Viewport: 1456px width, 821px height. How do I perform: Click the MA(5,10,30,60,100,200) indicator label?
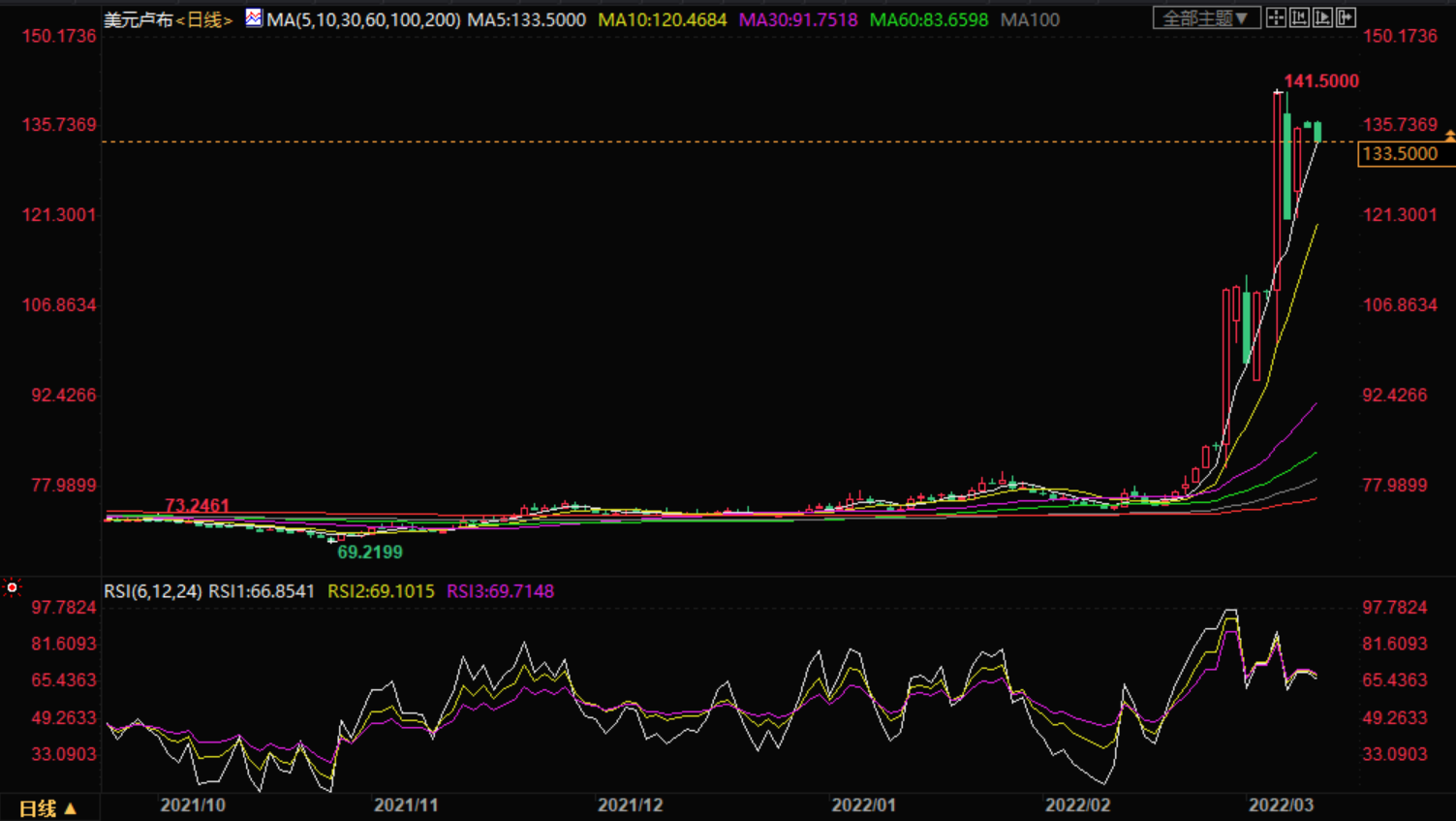[363, 19]
